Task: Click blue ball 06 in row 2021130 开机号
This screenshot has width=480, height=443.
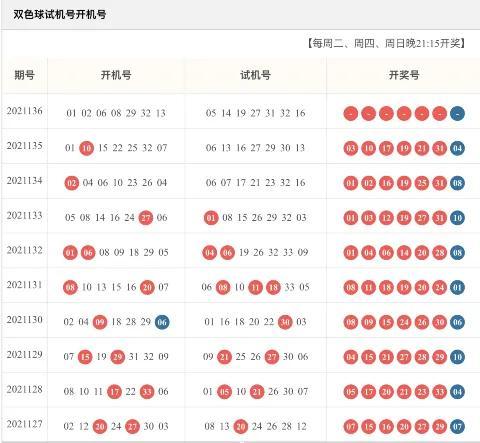Action: [x=162, y=322]
